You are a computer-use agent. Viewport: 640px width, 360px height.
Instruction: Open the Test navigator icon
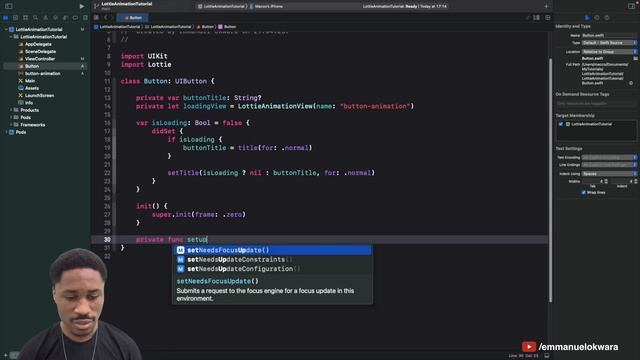tap(55, 18)
